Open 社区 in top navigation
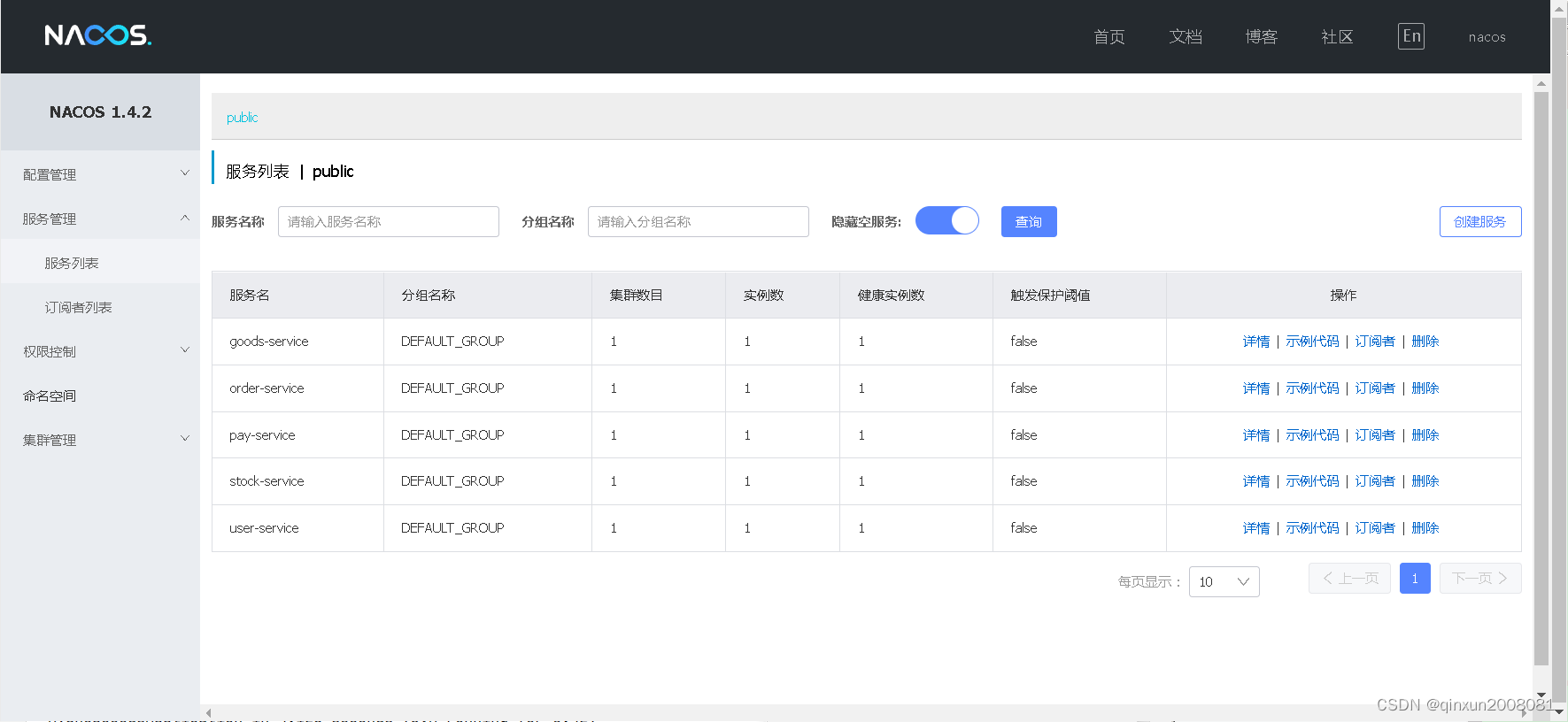The image size is (1568, 722). [1337, 37]
